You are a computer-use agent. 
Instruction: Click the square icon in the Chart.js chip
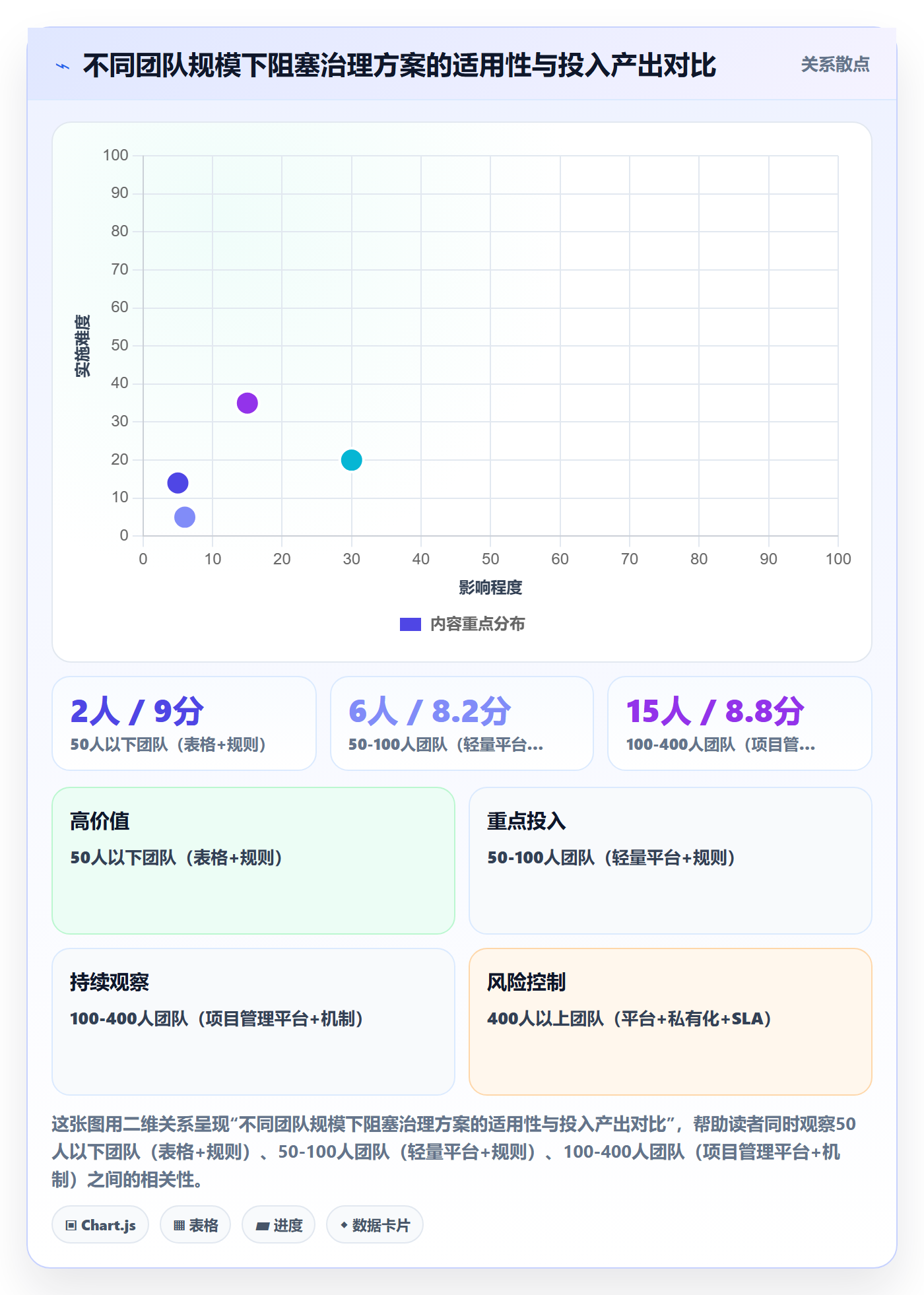click(x=71, y=1226)
